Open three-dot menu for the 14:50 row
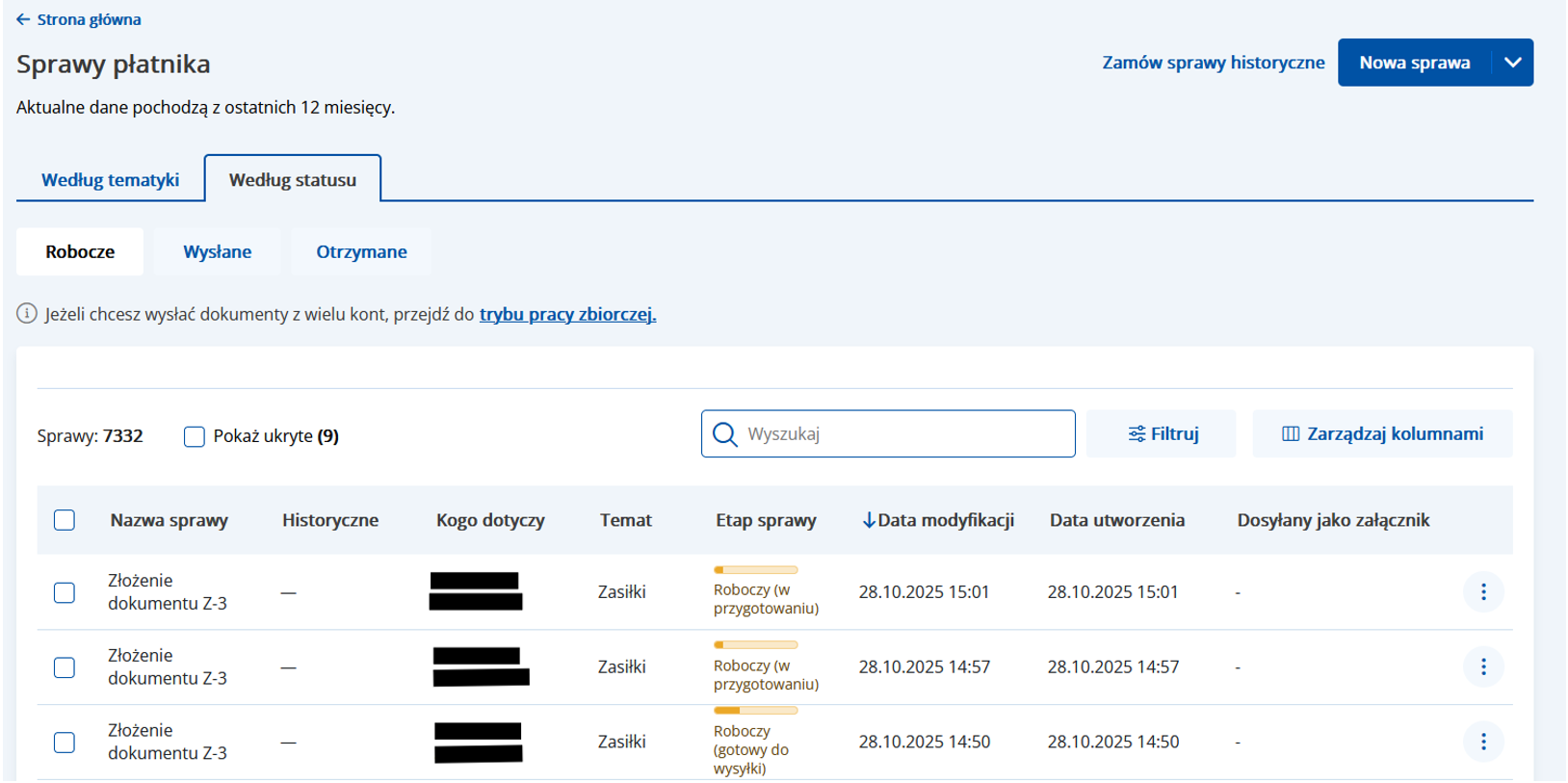 (x=1482, y=742)
